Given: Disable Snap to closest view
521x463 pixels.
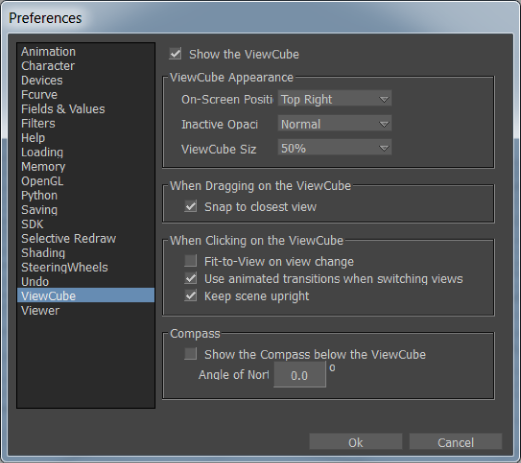Looking at the screenshot, I should tap(191, 206).
